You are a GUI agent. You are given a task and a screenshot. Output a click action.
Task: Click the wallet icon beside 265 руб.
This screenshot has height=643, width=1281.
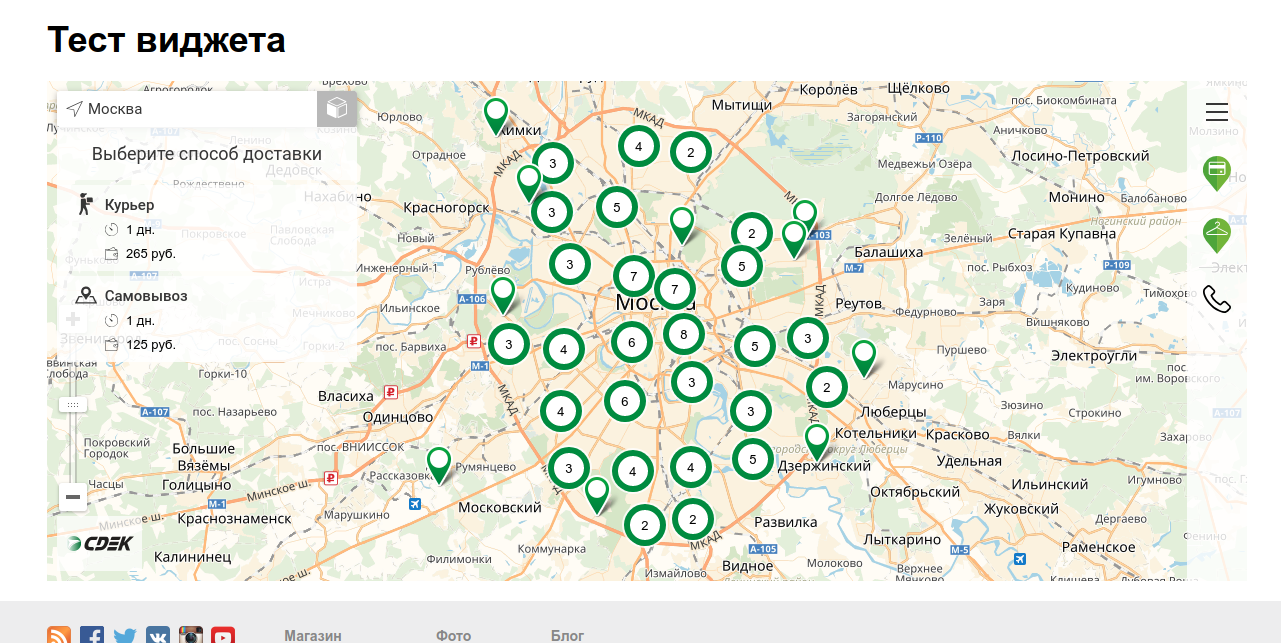click(111, 254)
